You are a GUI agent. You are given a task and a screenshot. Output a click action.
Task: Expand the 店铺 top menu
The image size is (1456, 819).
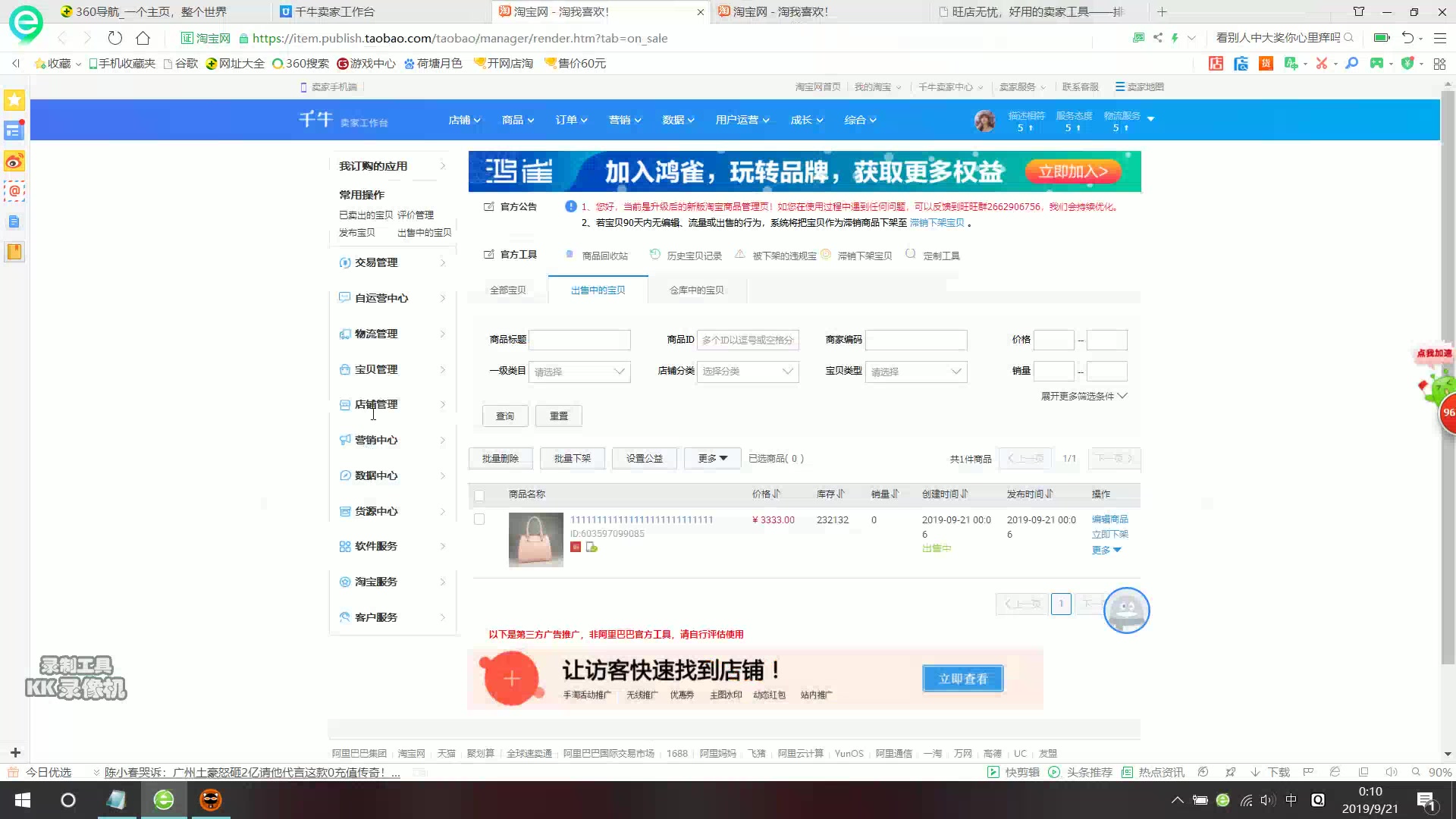pyautogui.click(x=464, y=120)
